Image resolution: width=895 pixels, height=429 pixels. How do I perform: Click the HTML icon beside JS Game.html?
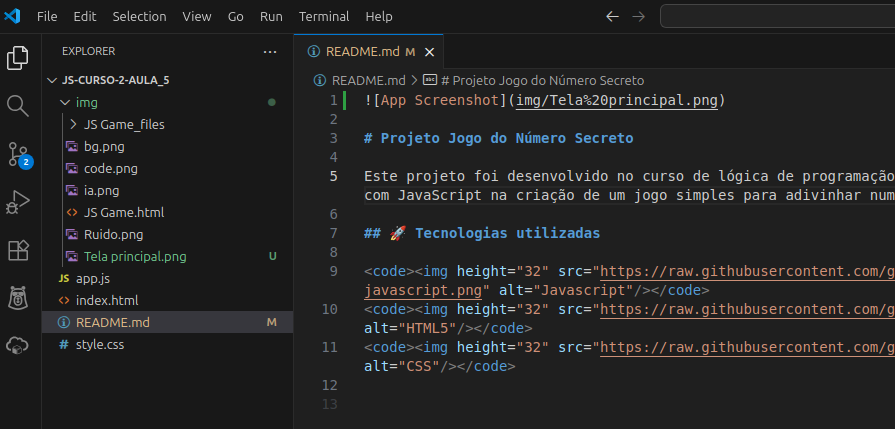[72, 212]
